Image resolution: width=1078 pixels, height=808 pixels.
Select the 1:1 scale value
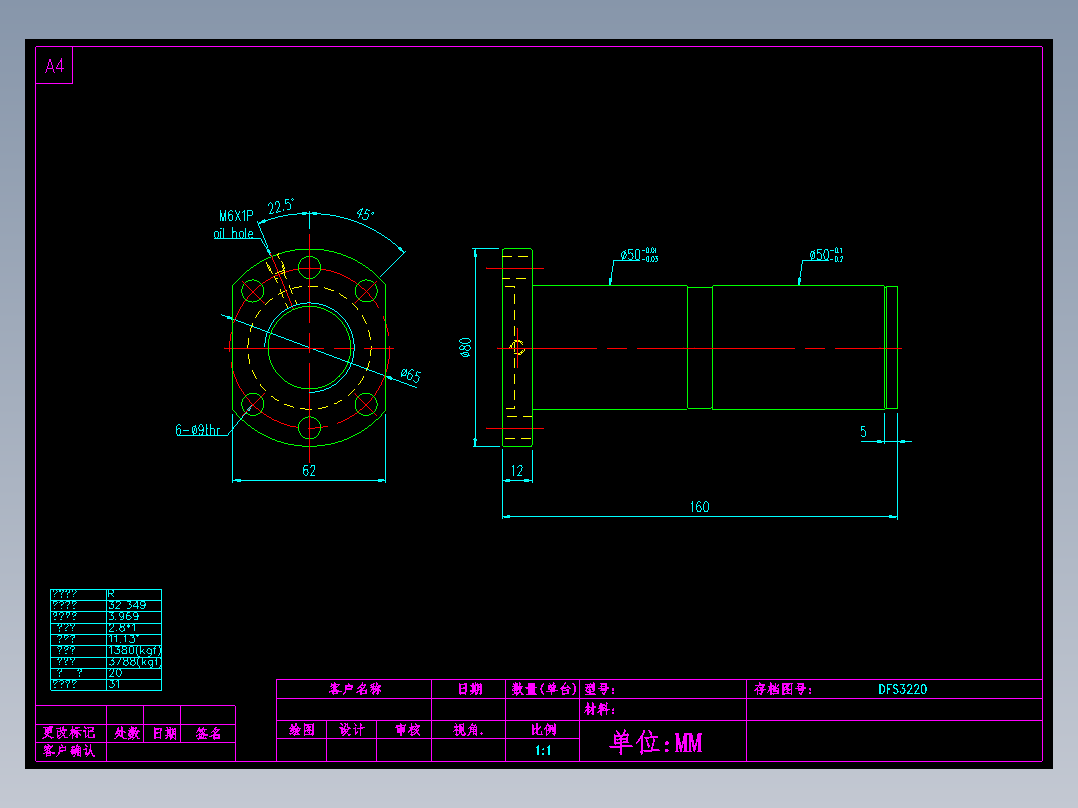[x=543, y=750]
